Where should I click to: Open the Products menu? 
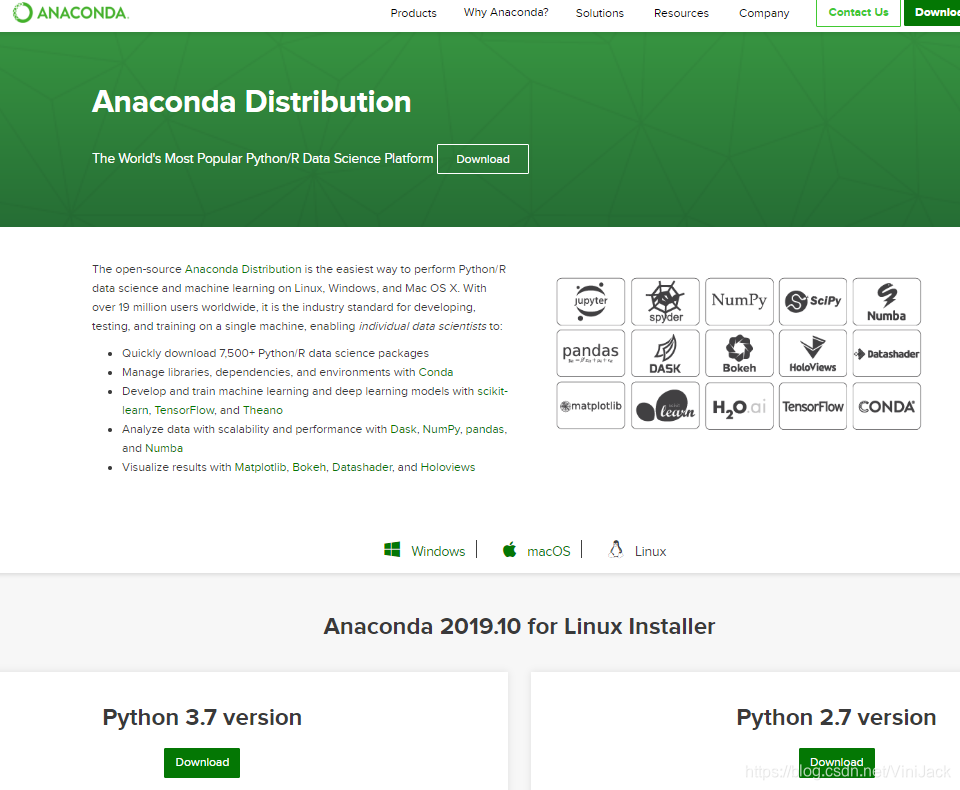point(413,13)
